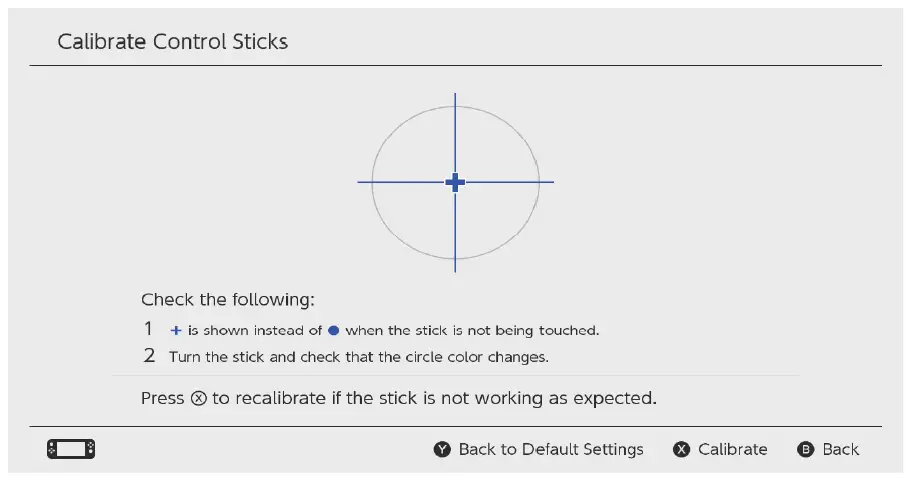914x485 pixels.
Task: Click the top end of vertical crosshair line
Action: 455,96
